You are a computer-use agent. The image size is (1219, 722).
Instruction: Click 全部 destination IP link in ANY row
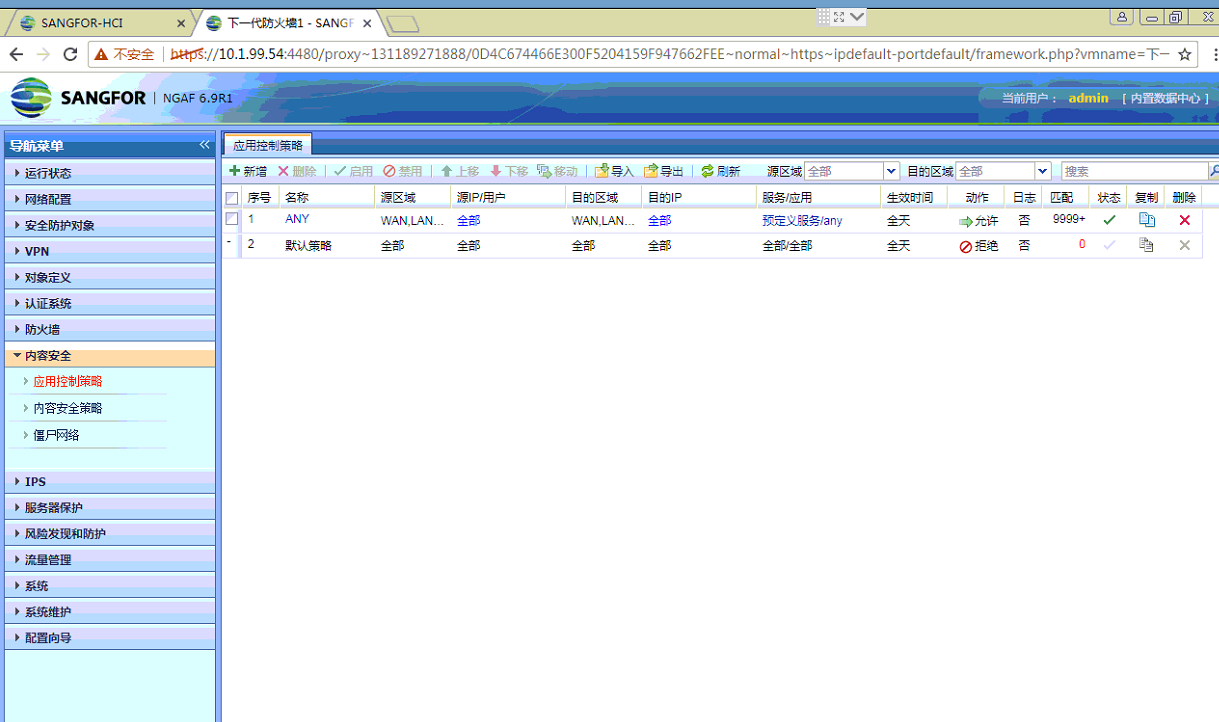point(659,220)
